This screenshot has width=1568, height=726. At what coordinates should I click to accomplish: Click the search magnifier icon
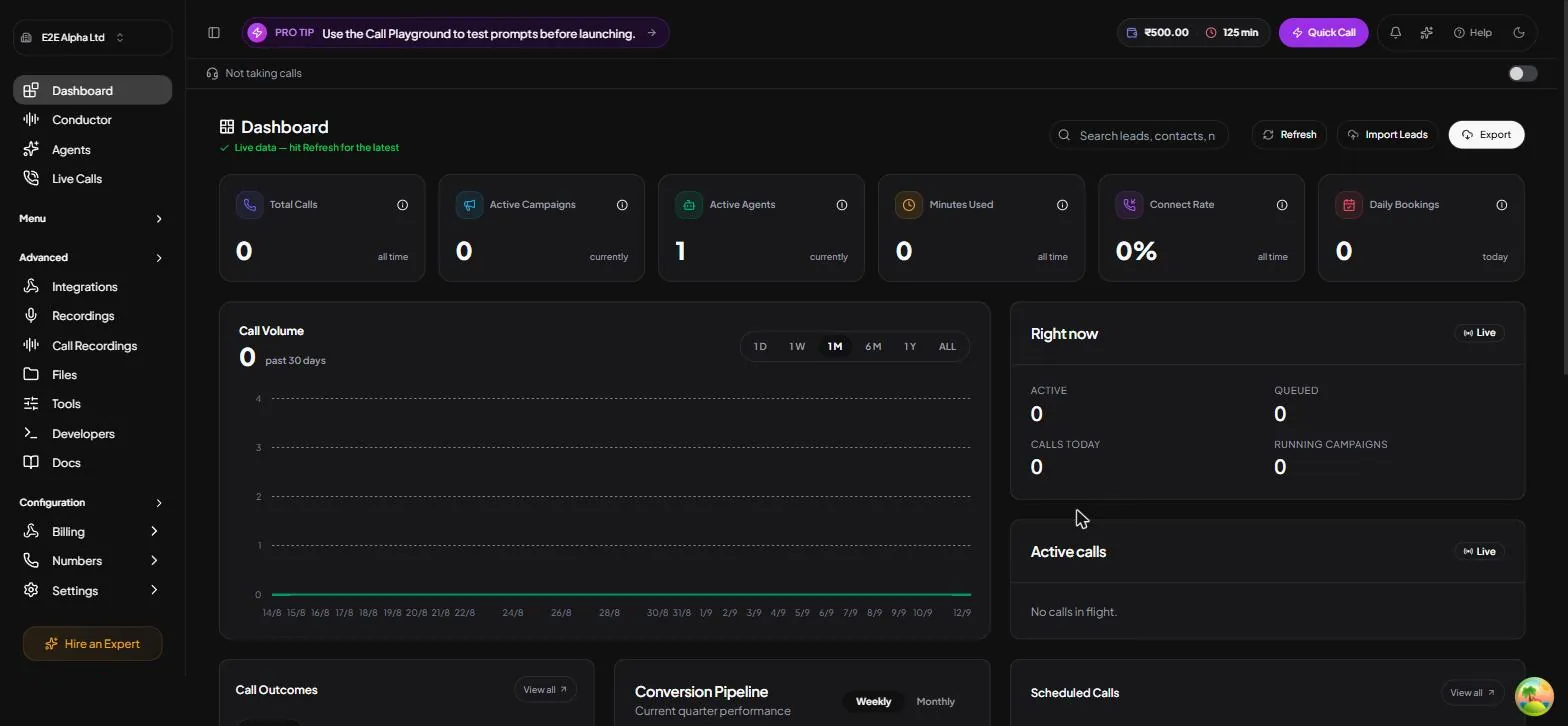point(1066,135)
